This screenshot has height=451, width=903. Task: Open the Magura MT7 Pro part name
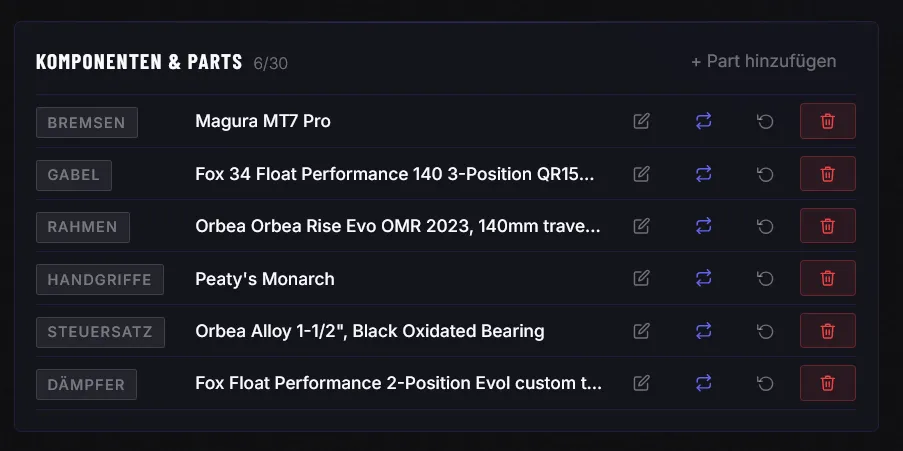pyautogui.click(x=263, y=121)
